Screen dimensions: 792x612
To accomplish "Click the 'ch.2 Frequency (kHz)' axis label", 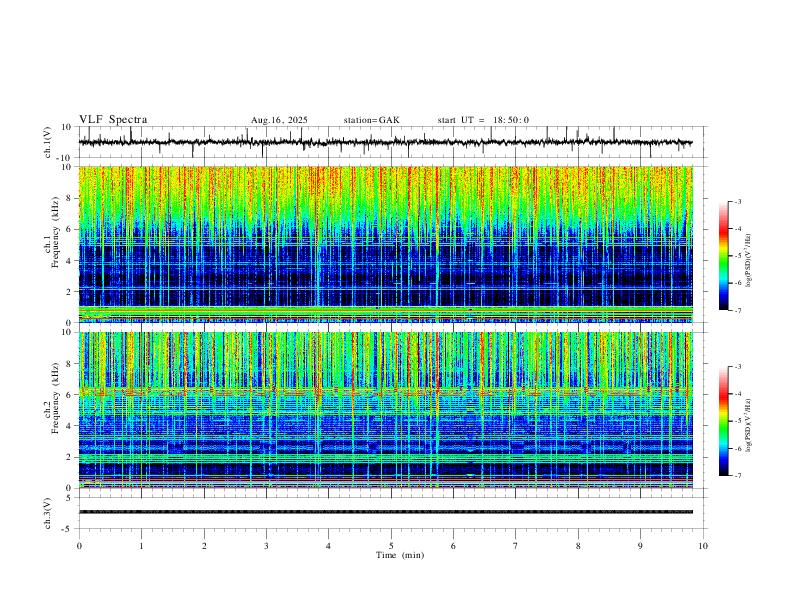I will click(51, 398).
